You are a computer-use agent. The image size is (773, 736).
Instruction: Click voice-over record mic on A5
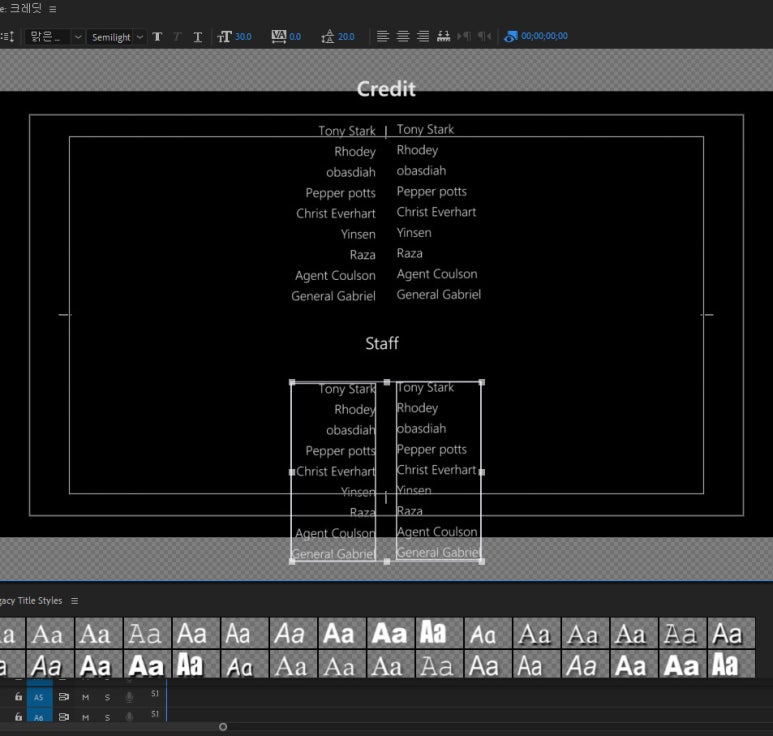[x=129, y=697]
